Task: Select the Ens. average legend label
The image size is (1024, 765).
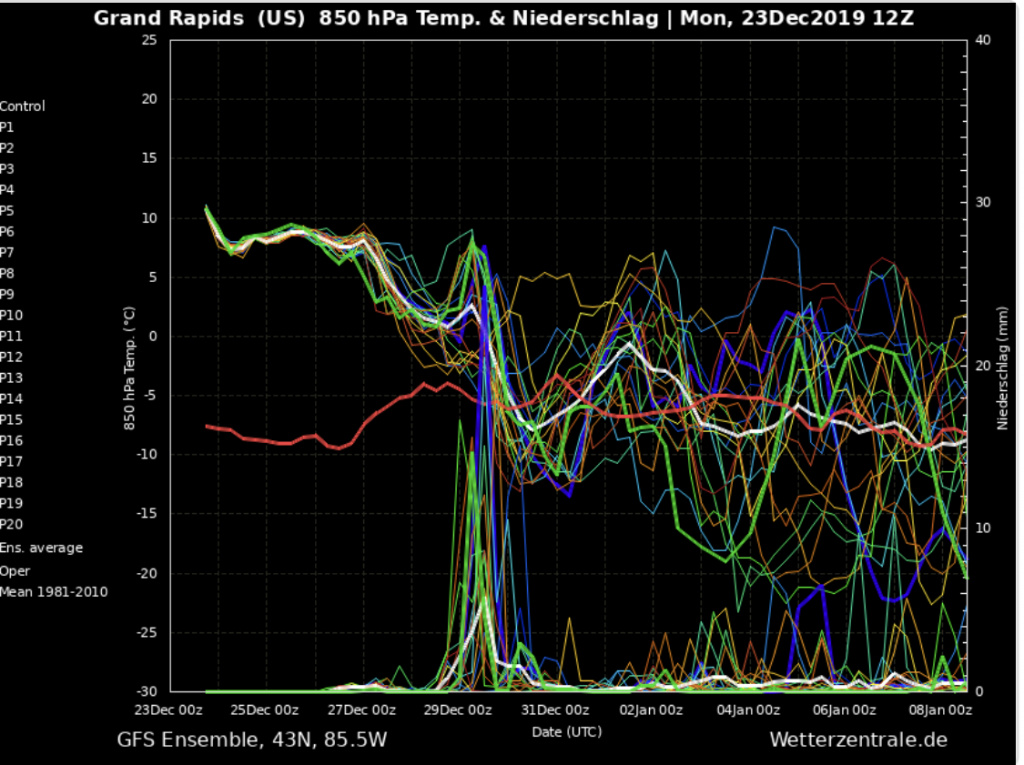Action: click(x=41, y=548)
